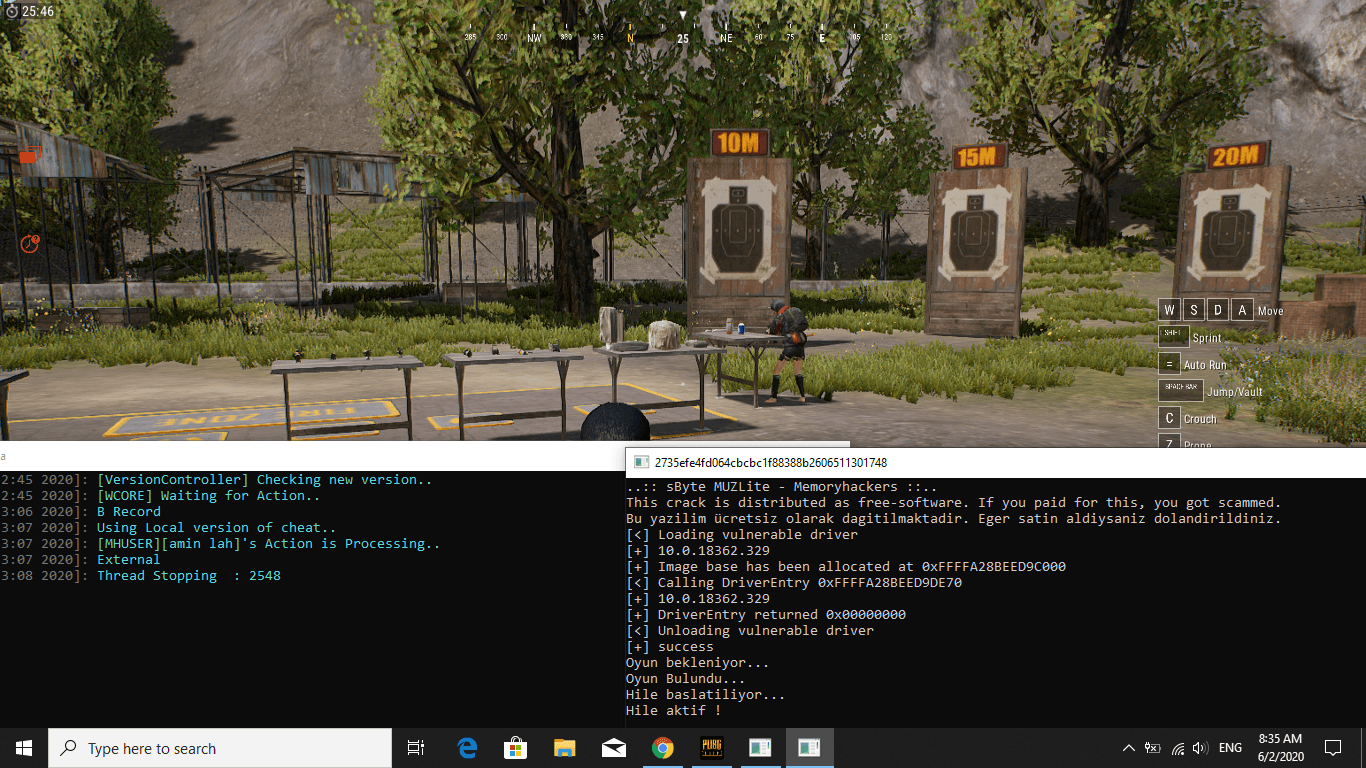Click '[VersionController] Checking new version..' line
Screen dimensions: 1366x768
(265, 479)
